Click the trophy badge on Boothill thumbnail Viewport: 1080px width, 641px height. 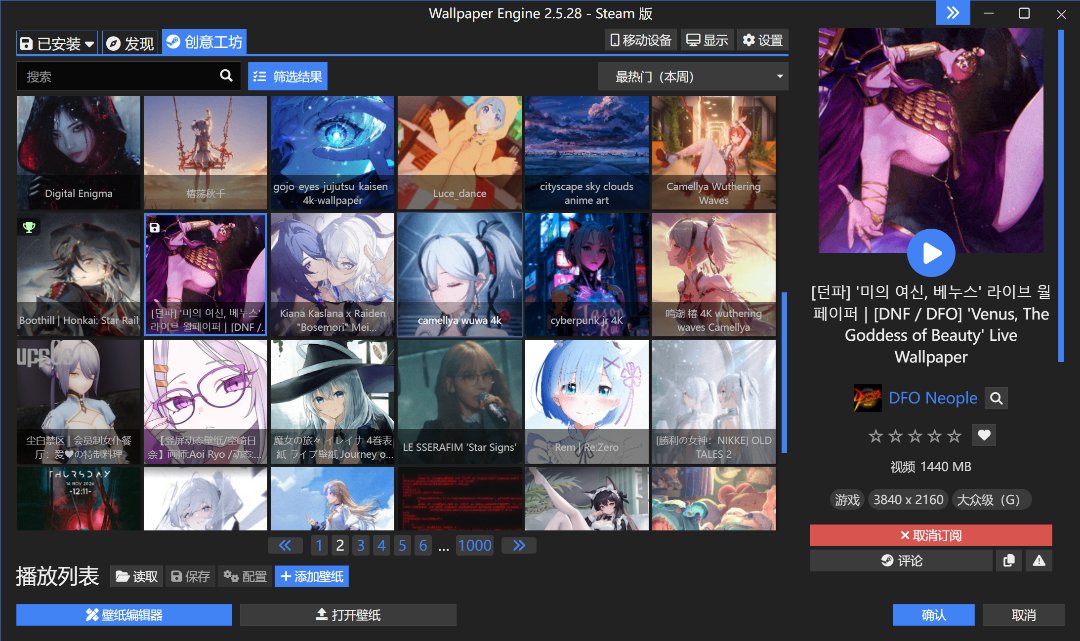29,227
